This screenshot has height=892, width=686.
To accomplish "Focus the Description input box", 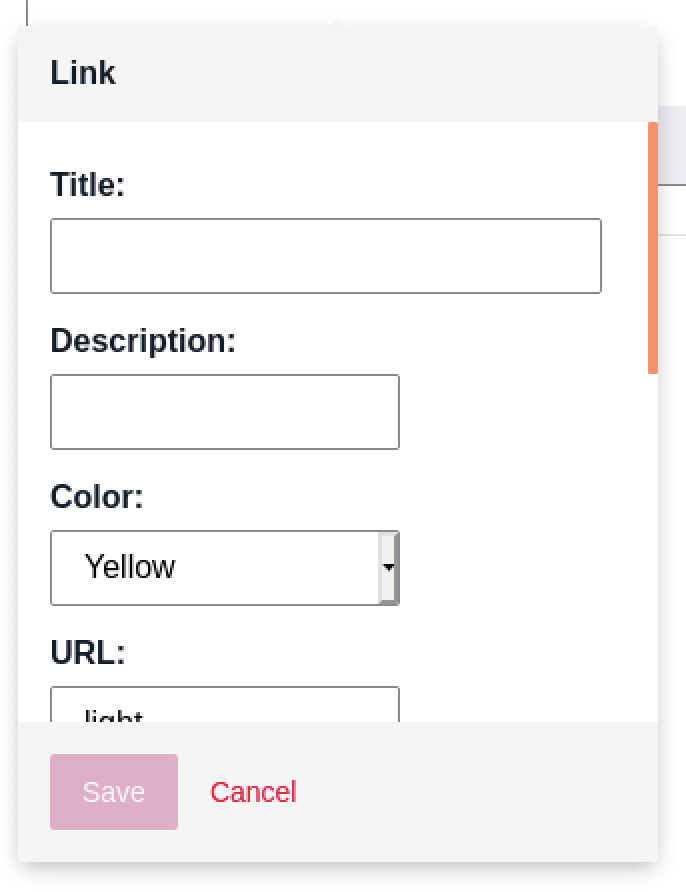I will coord(225,412).
